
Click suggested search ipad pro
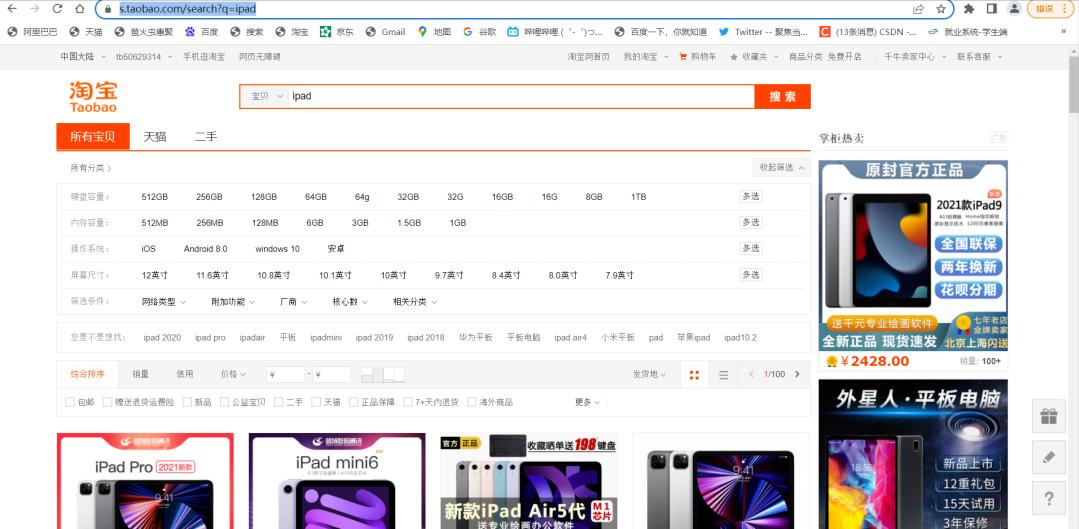pyautogui.click(x=210, y=338)
